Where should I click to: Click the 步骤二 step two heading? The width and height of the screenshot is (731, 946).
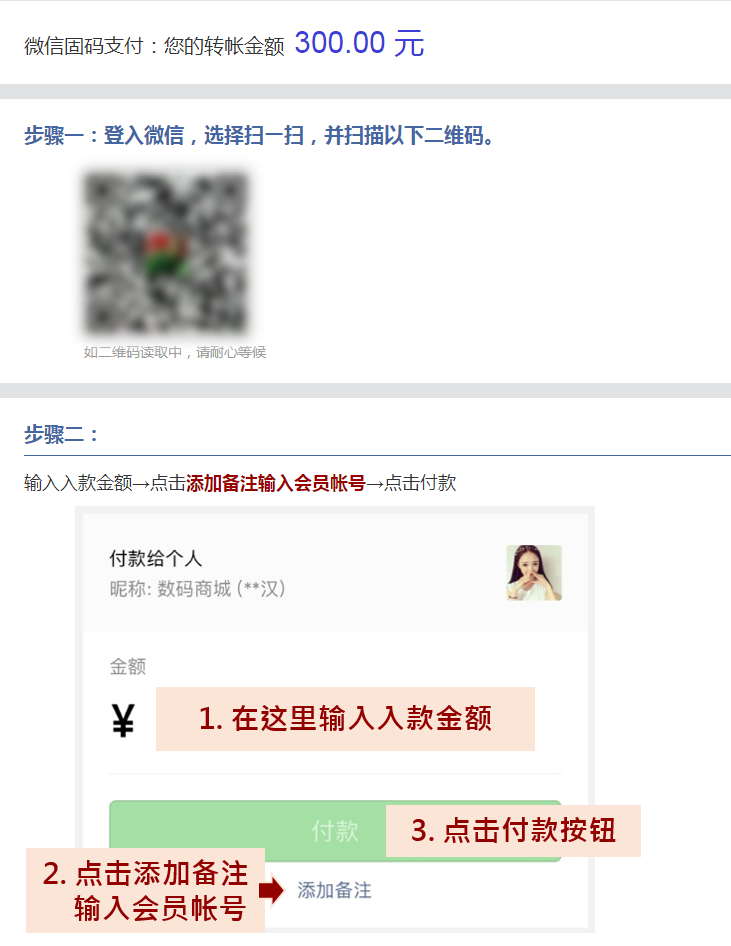61,434
